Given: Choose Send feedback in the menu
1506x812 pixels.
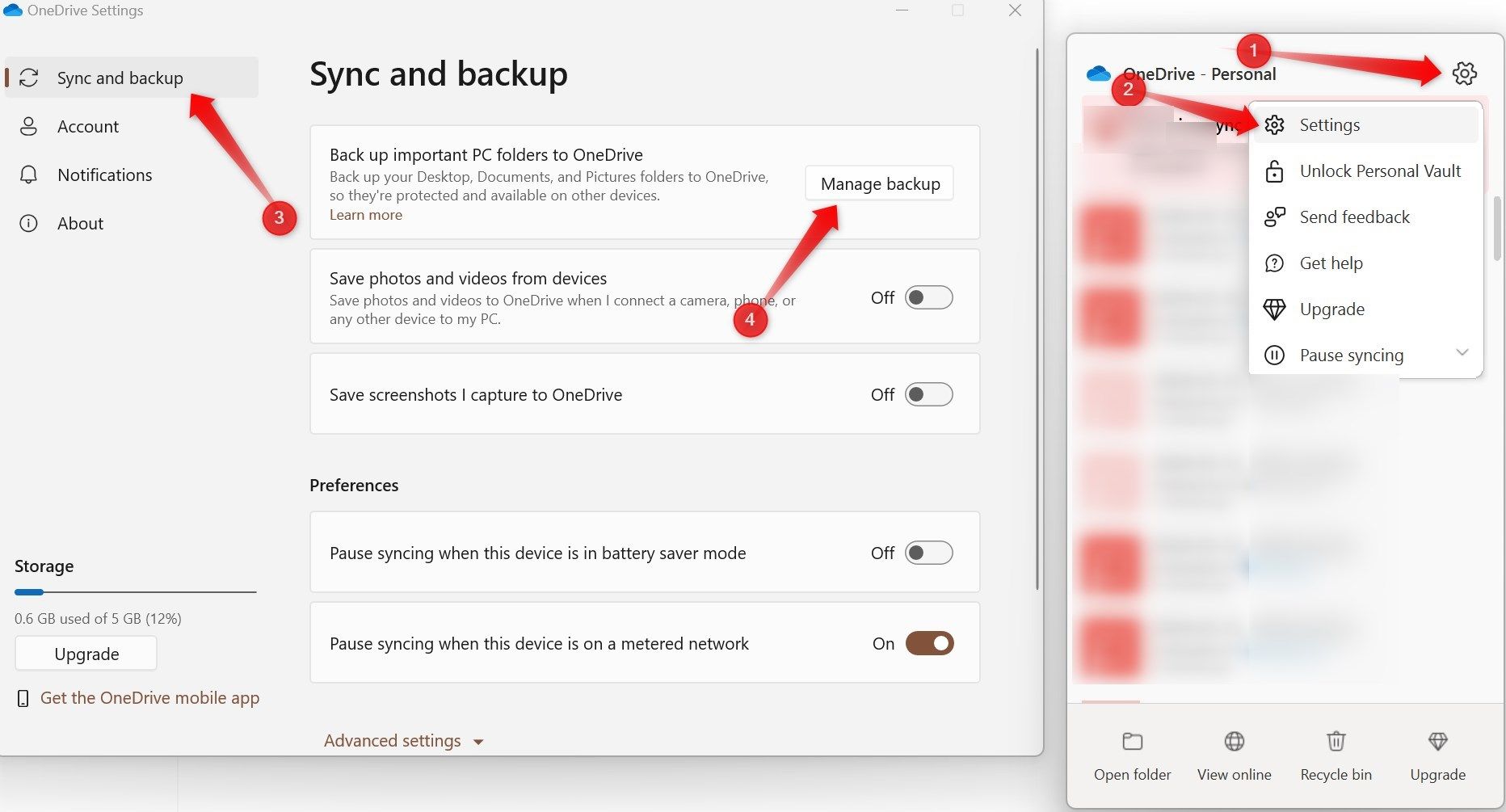Looking at the screenshot, I should pyautogui.click(x=1354, y=217).
